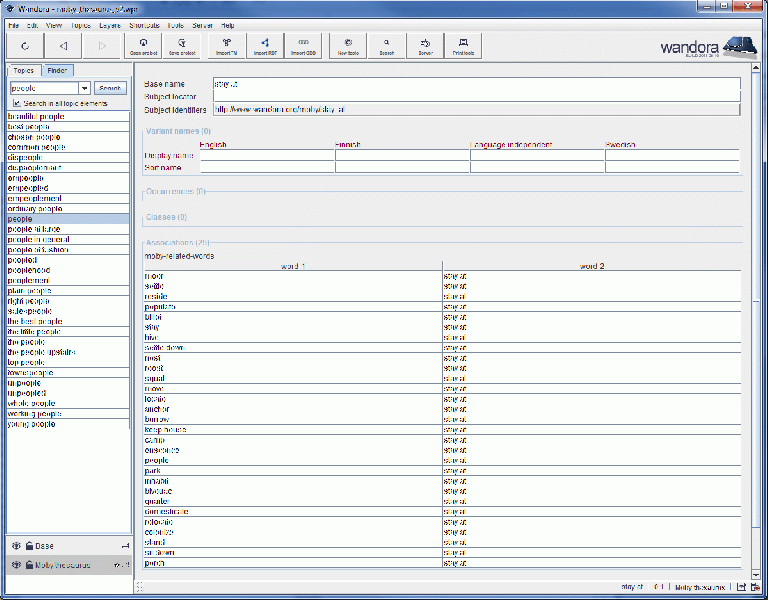The height and width of the screenshot is (600, 768).
Task: Select 'young people' in results list
Action: tap(68, 424)
